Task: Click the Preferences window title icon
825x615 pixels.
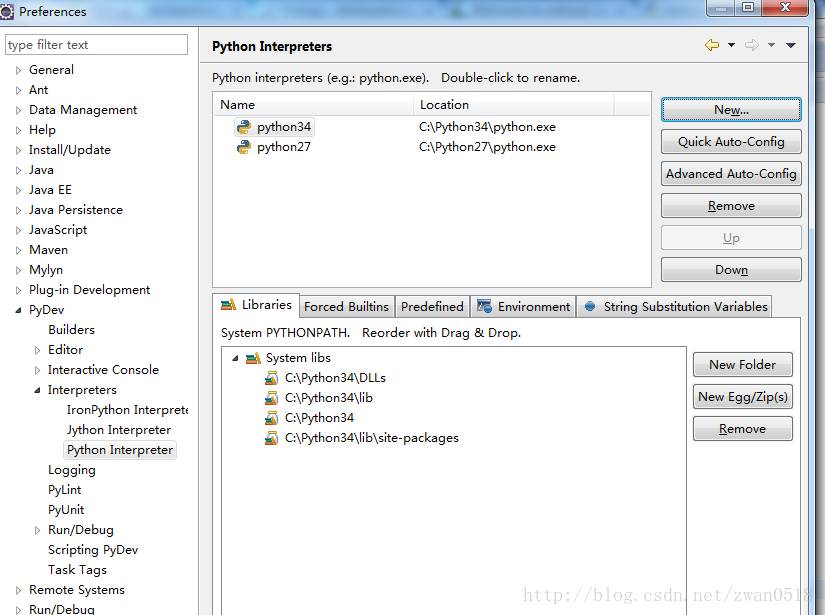Action: tap(7, 11)
